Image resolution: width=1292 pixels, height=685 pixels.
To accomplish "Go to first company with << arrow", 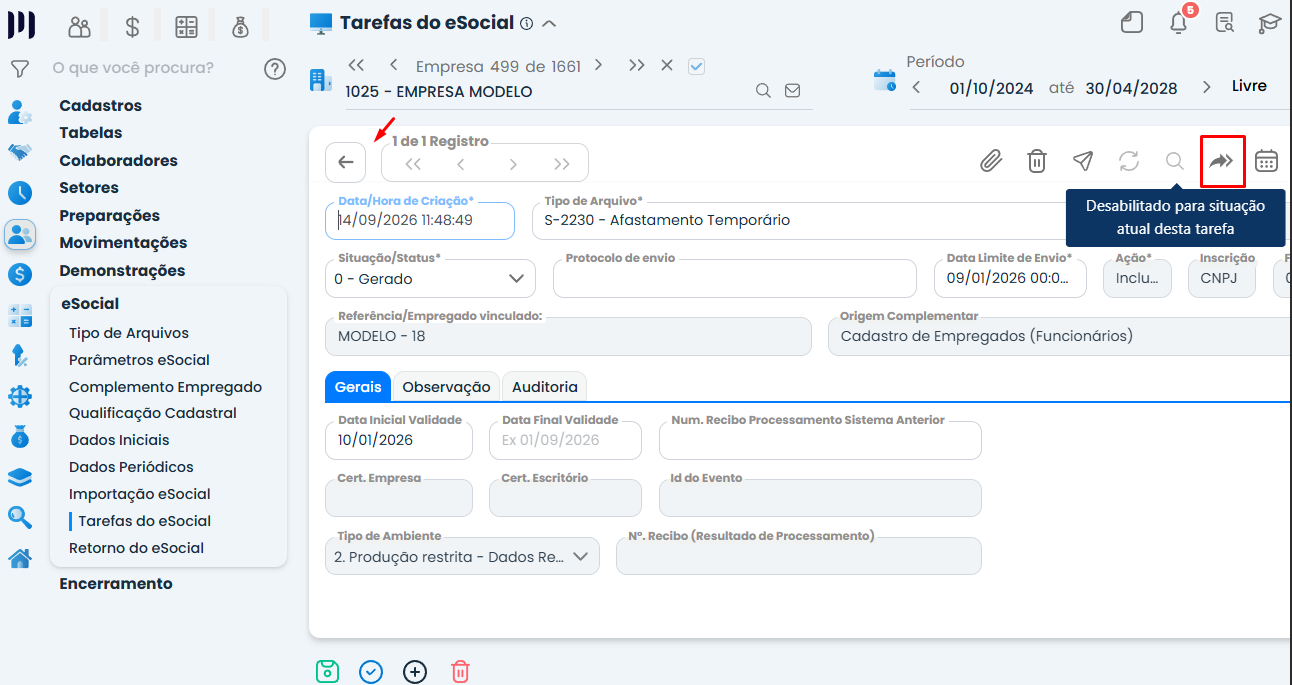I will tap(356, 65).
